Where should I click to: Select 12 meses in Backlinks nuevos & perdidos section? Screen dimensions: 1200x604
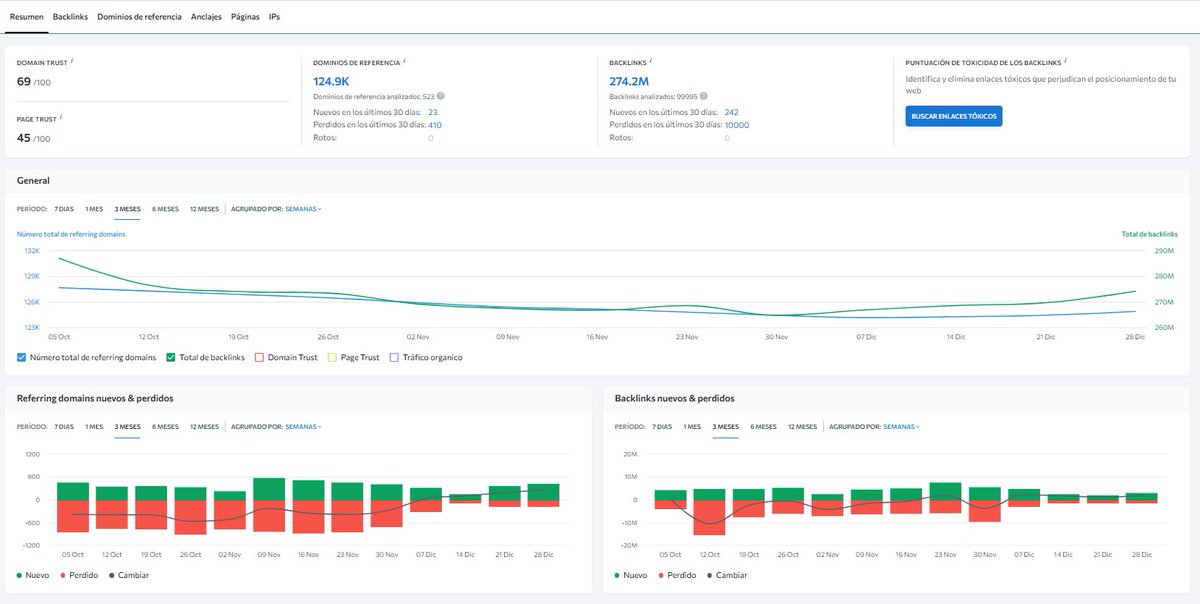pos(802,427)
